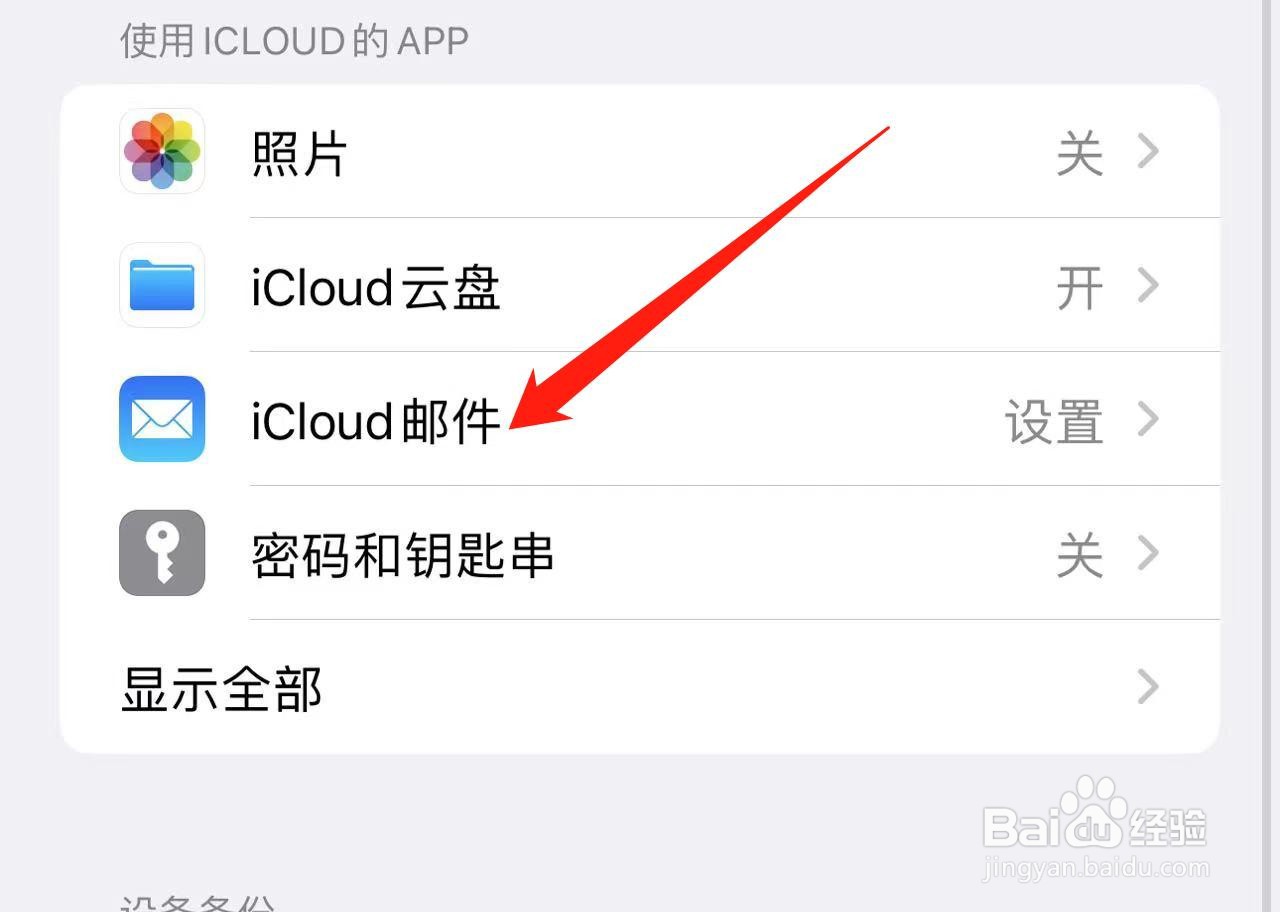Image resolution: width=1280 pixels, height=912 pixels.
Task: Tap the iCloud邮件 envelope icon
Action: coord(162,419)
